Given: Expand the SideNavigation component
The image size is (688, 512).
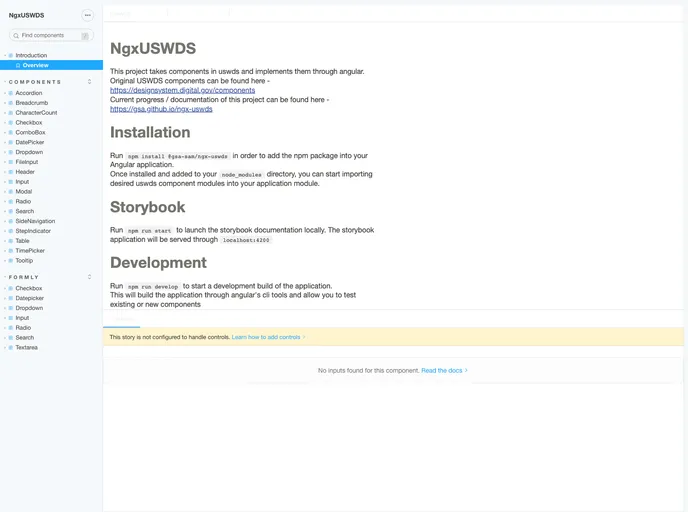Looking at the screenshot, I should (35, 221).
